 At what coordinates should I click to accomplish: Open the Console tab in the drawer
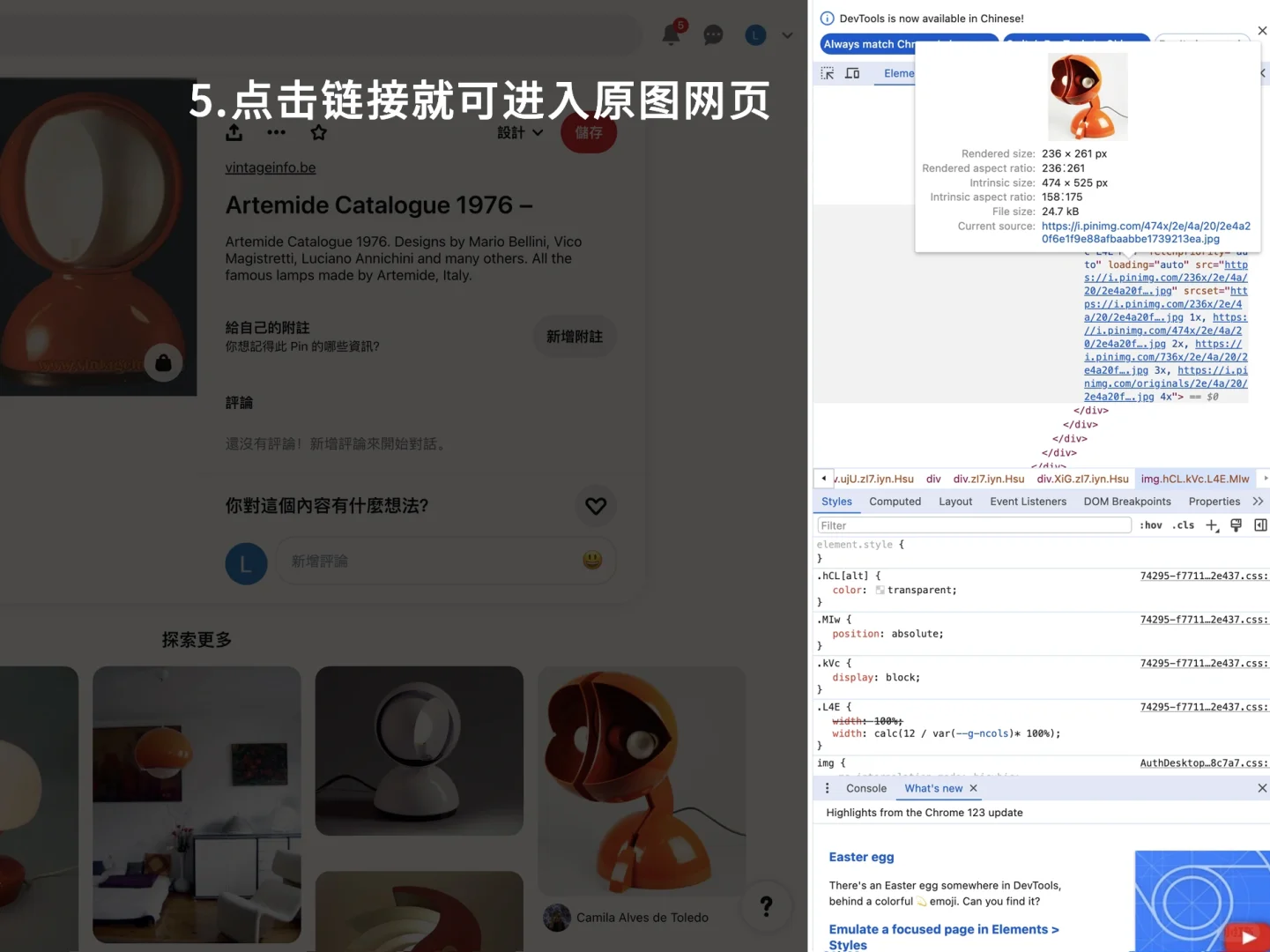[865, 788]
